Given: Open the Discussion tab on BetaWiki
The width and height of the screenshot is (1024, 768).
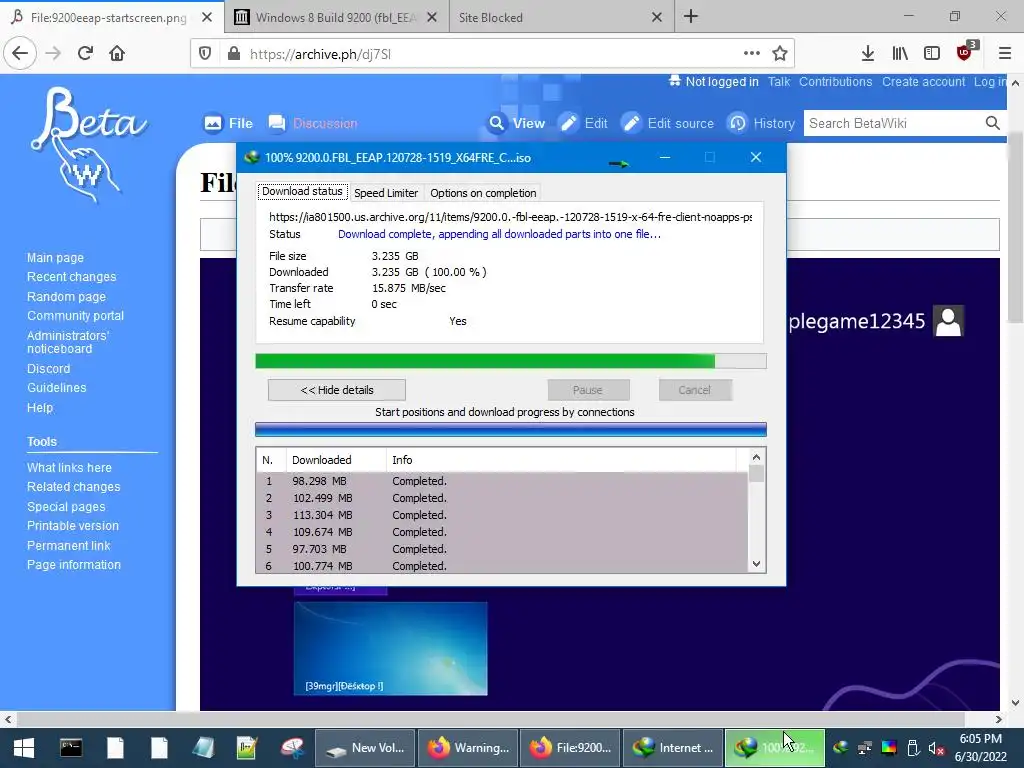Looking at the screenshot, I should [313, 123].
